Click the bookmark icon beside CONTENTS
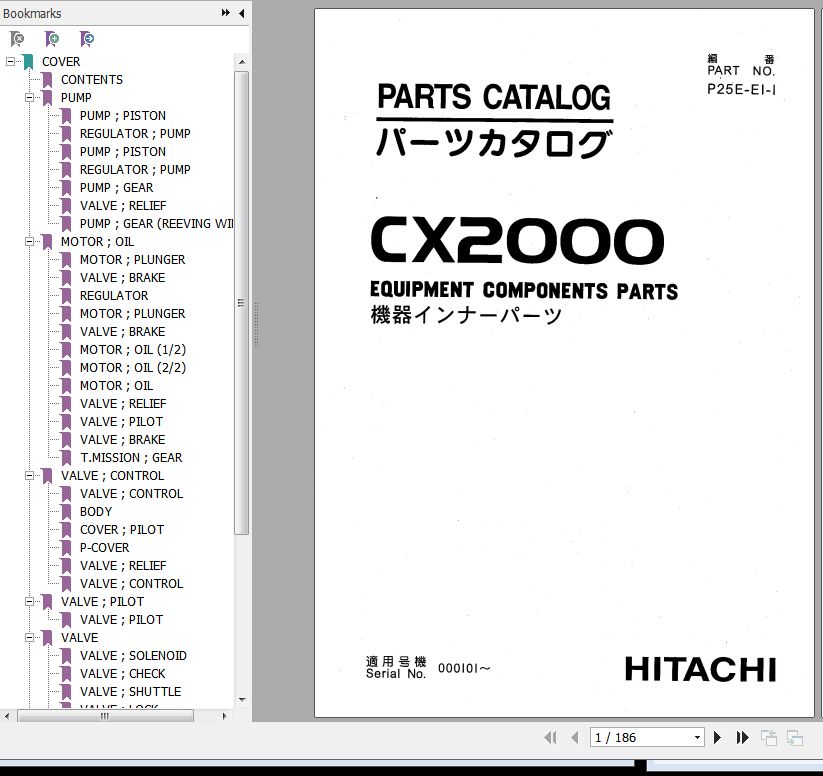This screenshot has width=823, height=776. [x=47, y=80]
